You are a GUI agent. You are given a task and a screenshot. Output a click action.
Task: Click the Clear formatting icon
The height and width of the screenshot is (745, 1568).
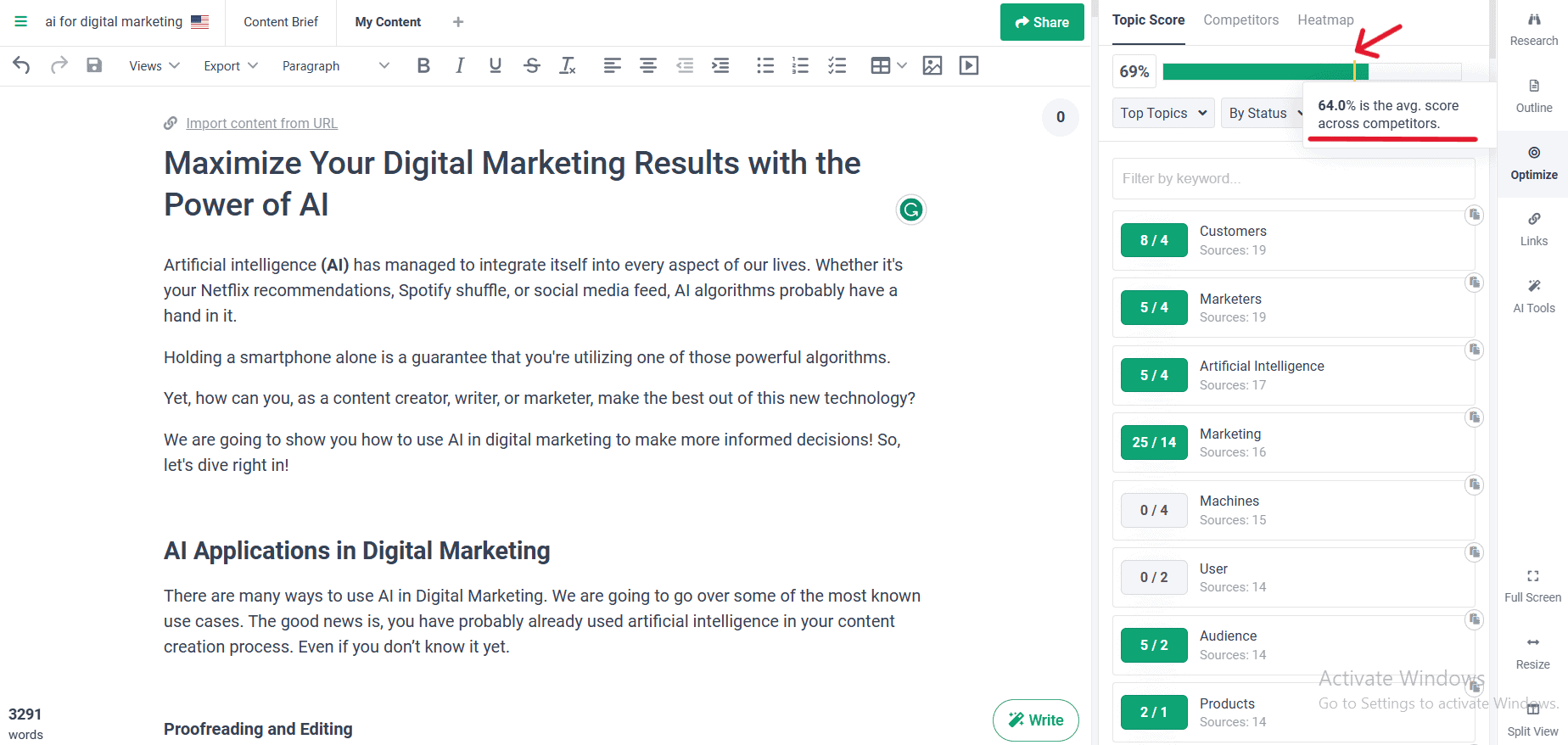(568, 65)
